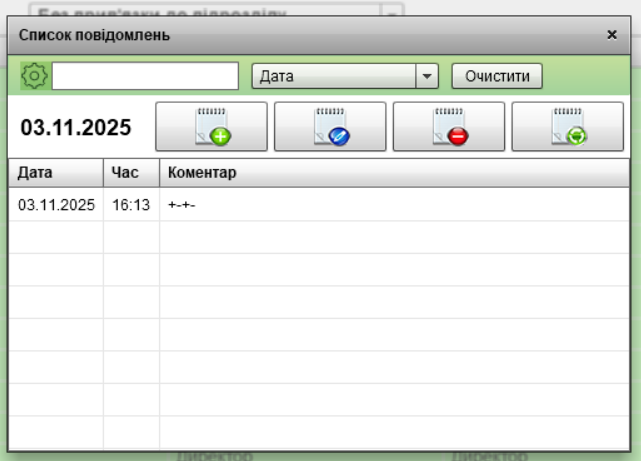Viewport: 641px width, 461px height.
Task: Click the delete message red minus icon
Action: (449, 127)
